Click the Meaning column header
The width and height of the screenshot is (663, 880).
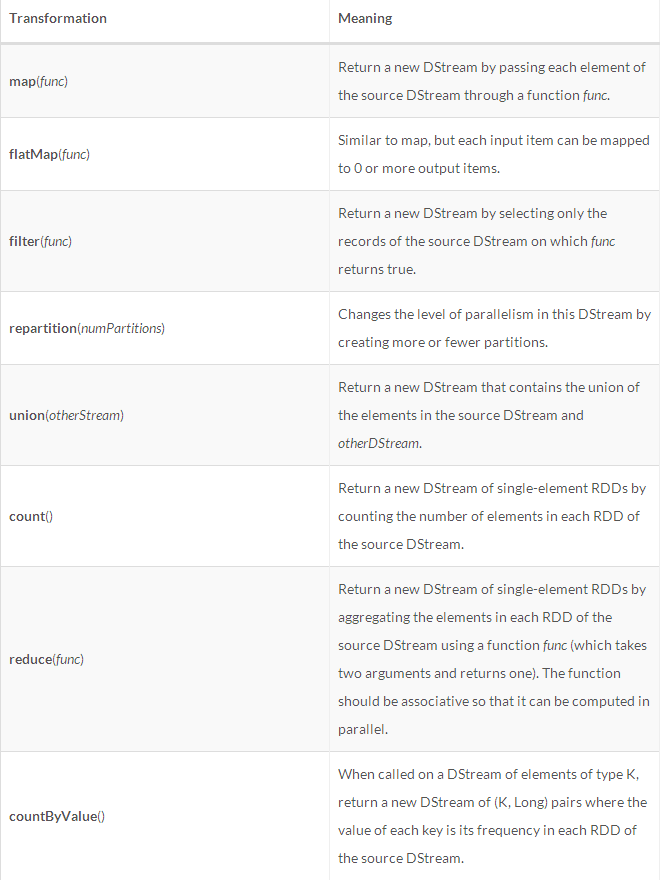point(365,19)
